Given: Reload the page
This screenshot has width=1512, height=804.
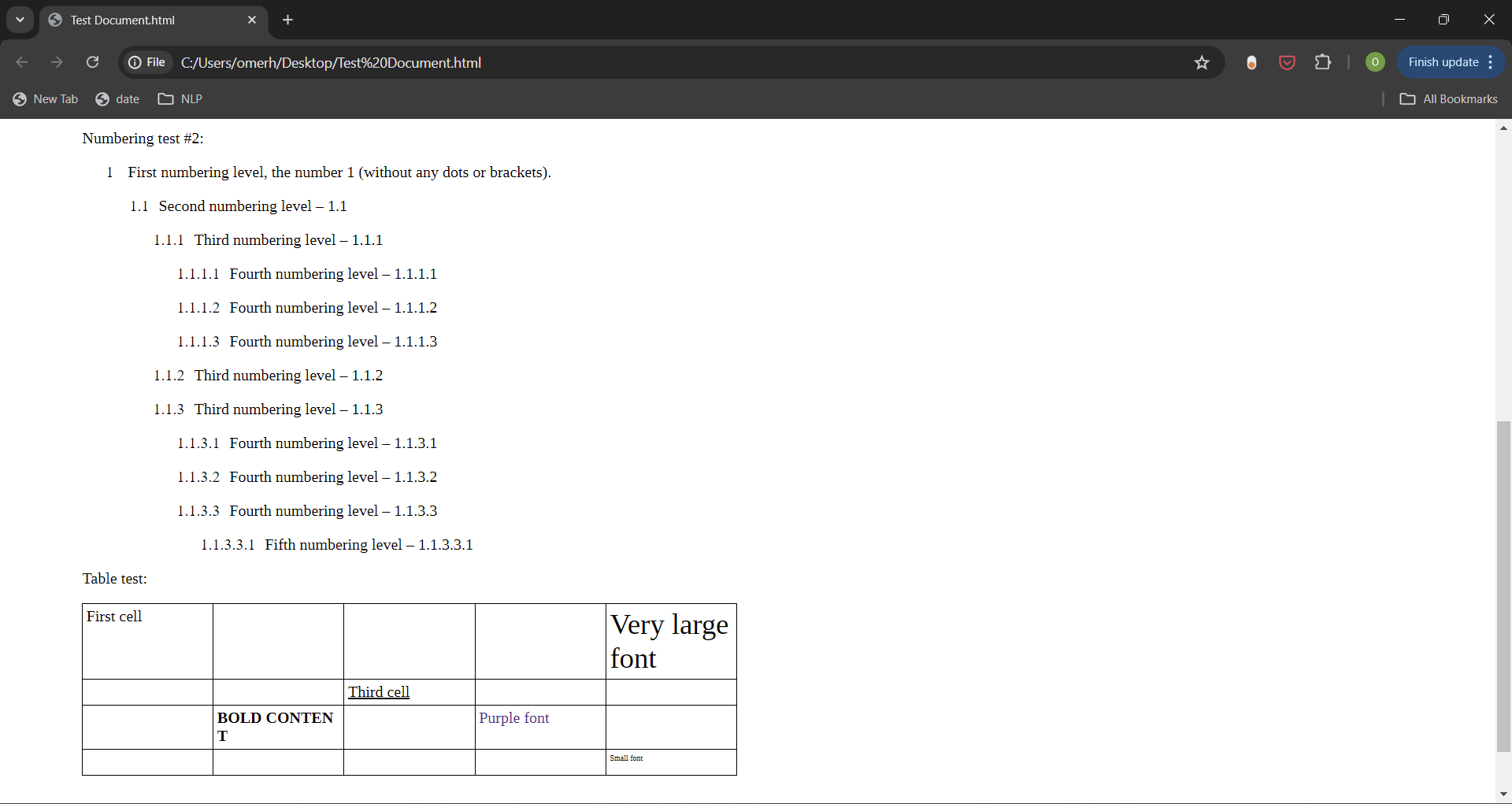Looking at the screenshot, I should [x=92, y=62].
